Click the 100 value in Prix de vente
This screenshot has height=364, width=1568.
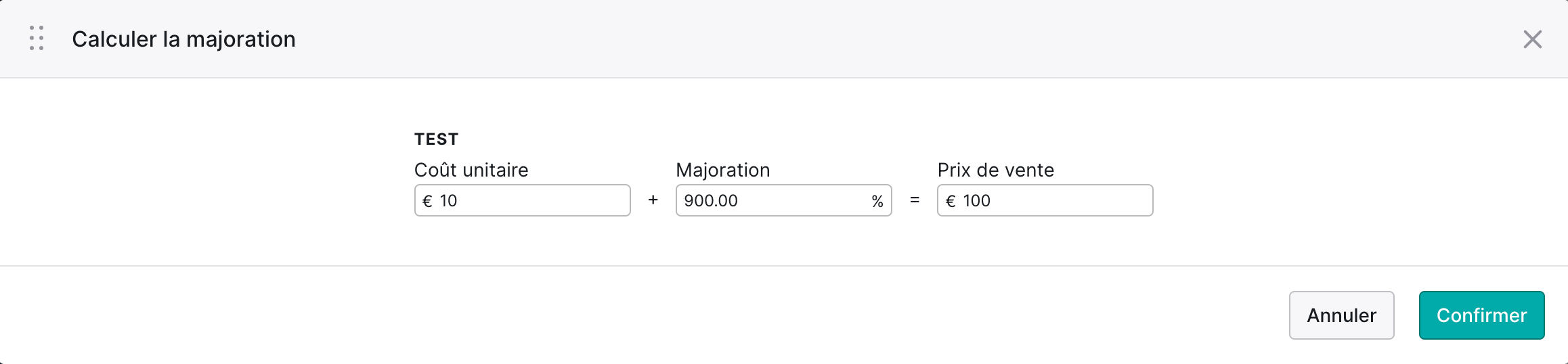pos(977,201)
